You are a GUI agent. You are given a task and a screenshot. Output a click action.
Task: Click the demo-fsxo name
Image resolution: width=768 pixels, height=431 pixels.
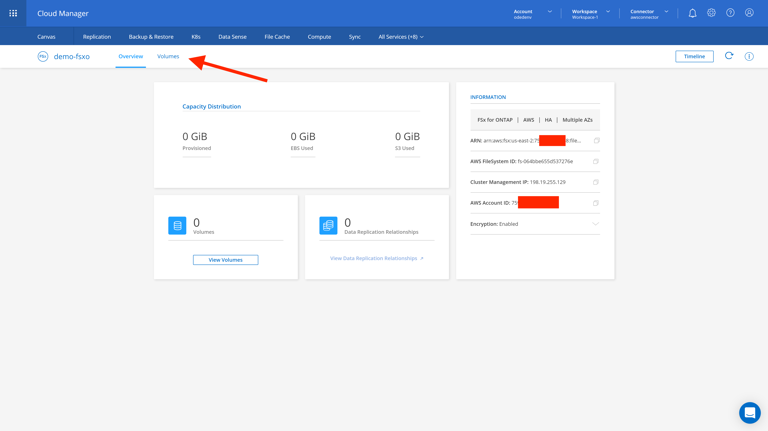pos(72,56)
